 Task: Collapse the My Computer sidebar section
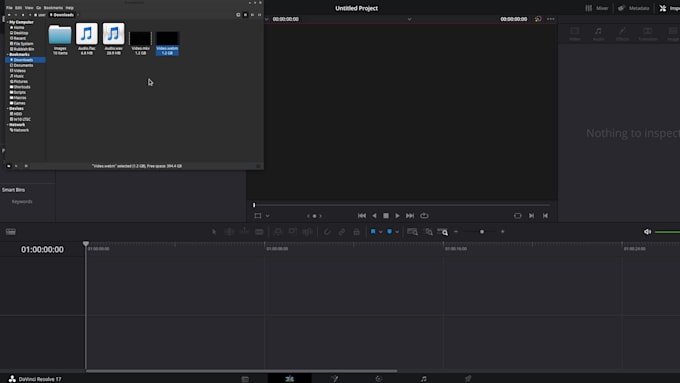7,22
